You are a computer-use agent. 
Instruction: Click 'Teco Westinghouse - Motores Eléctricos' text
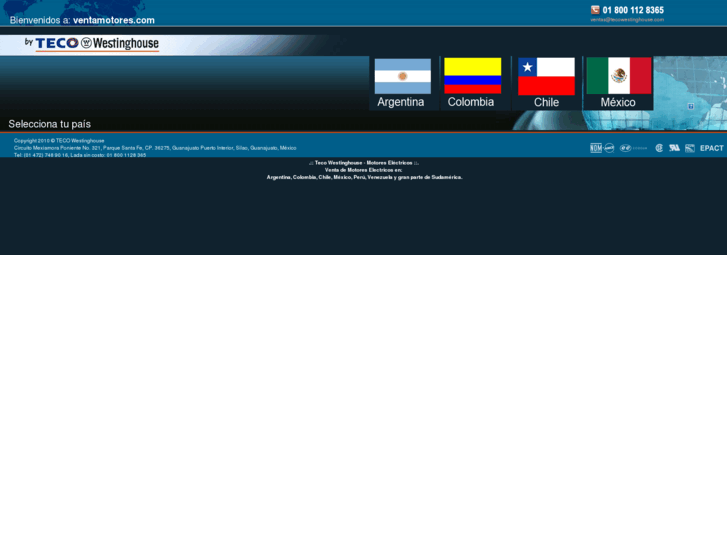[364, 163]
